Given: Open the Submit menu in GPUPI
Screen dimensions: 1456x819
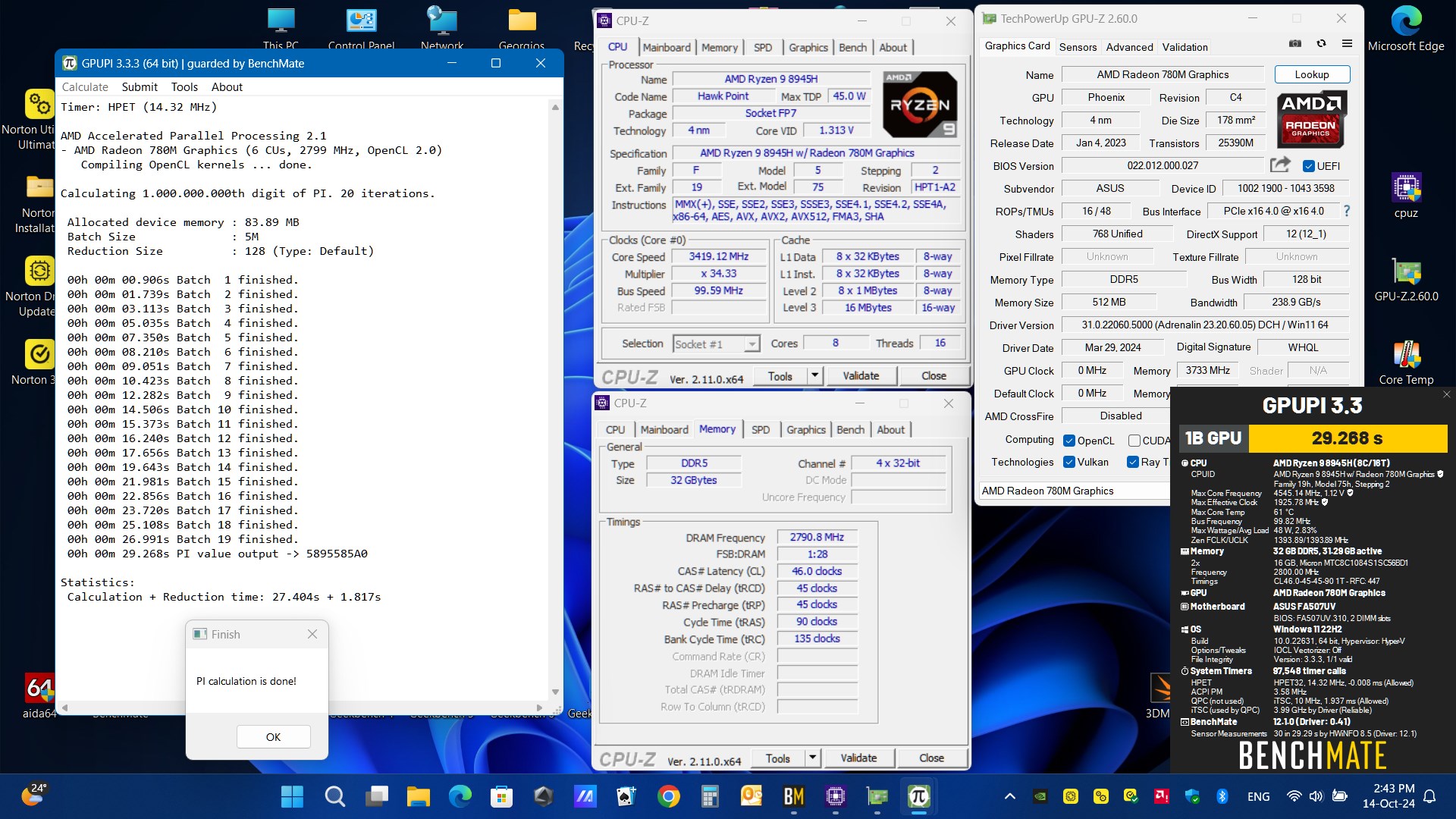Looking at the screenshot, I should click(140, 87).
